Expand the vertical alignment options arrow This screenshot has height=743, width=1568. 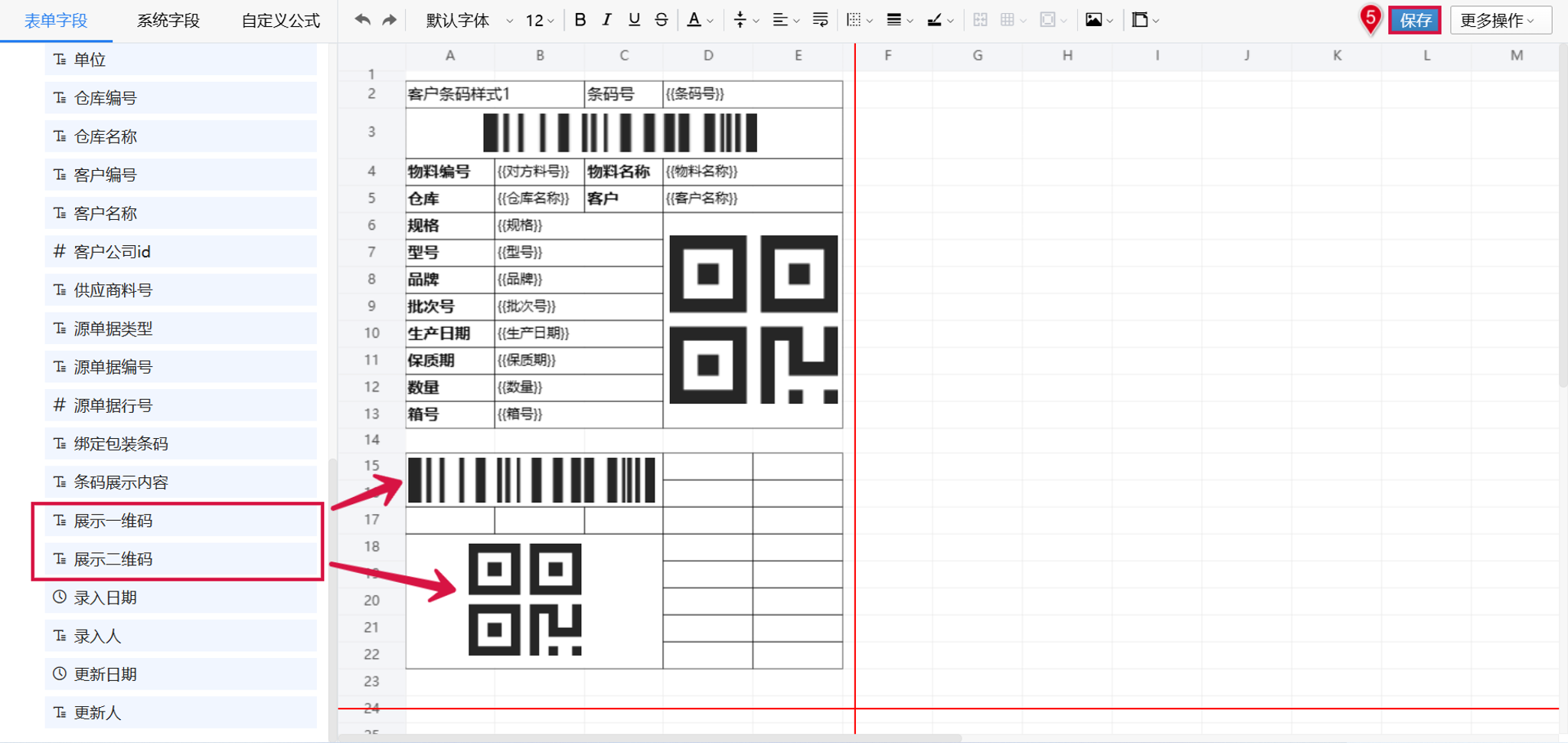pos(756,21)
